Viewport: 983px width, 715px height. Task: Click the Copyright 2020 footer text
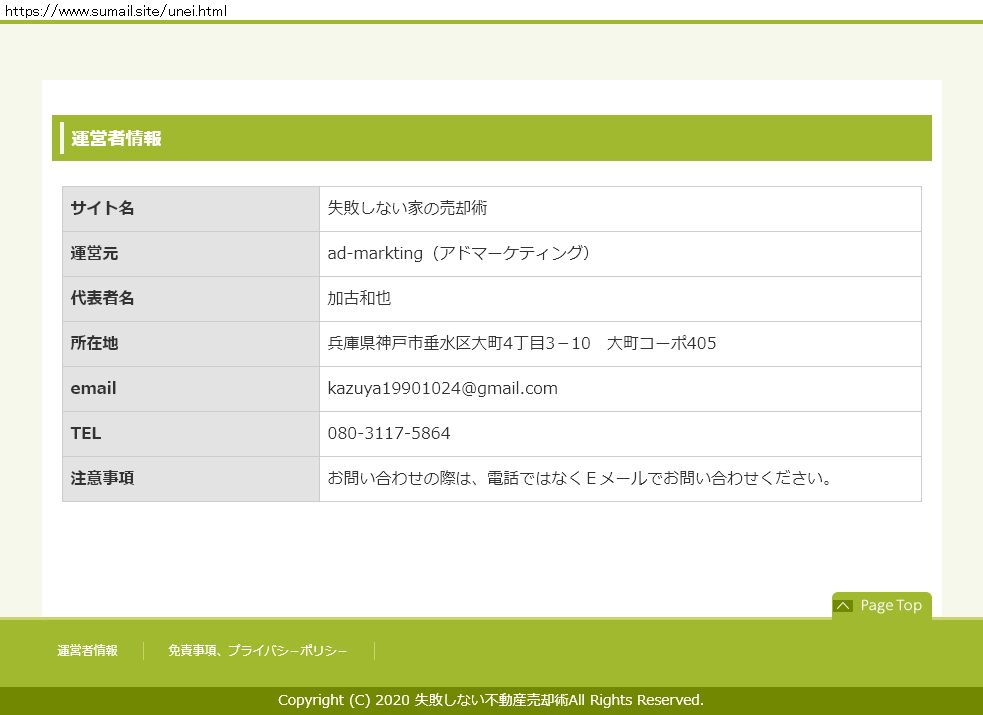(x=490, y=700)
